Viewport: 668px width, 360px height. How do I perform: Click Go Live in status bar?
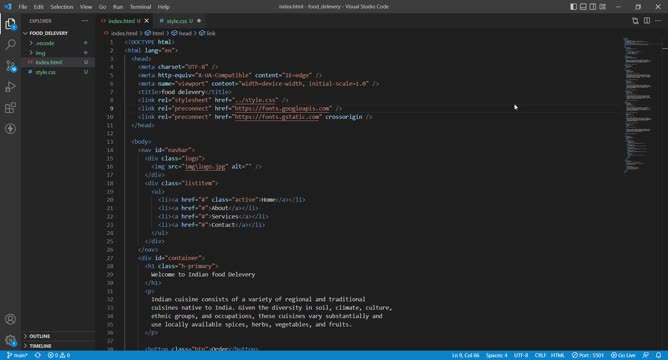[623, 355]
